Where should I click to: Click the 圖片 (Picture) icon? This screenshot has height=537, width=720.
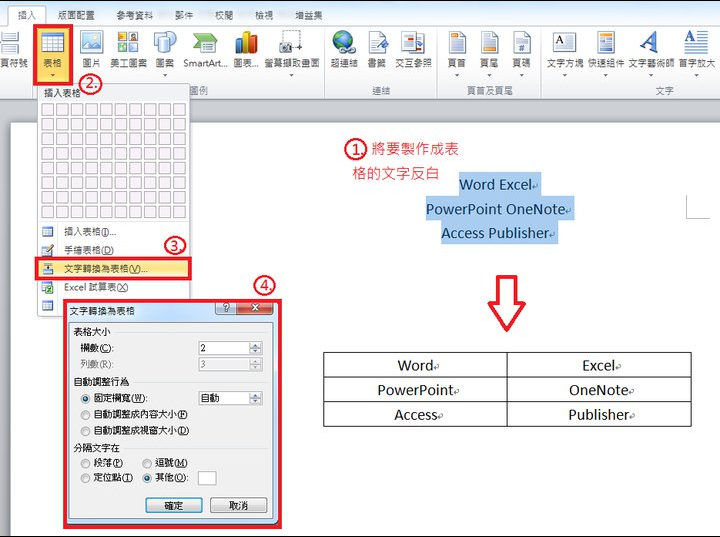(91, 42)
